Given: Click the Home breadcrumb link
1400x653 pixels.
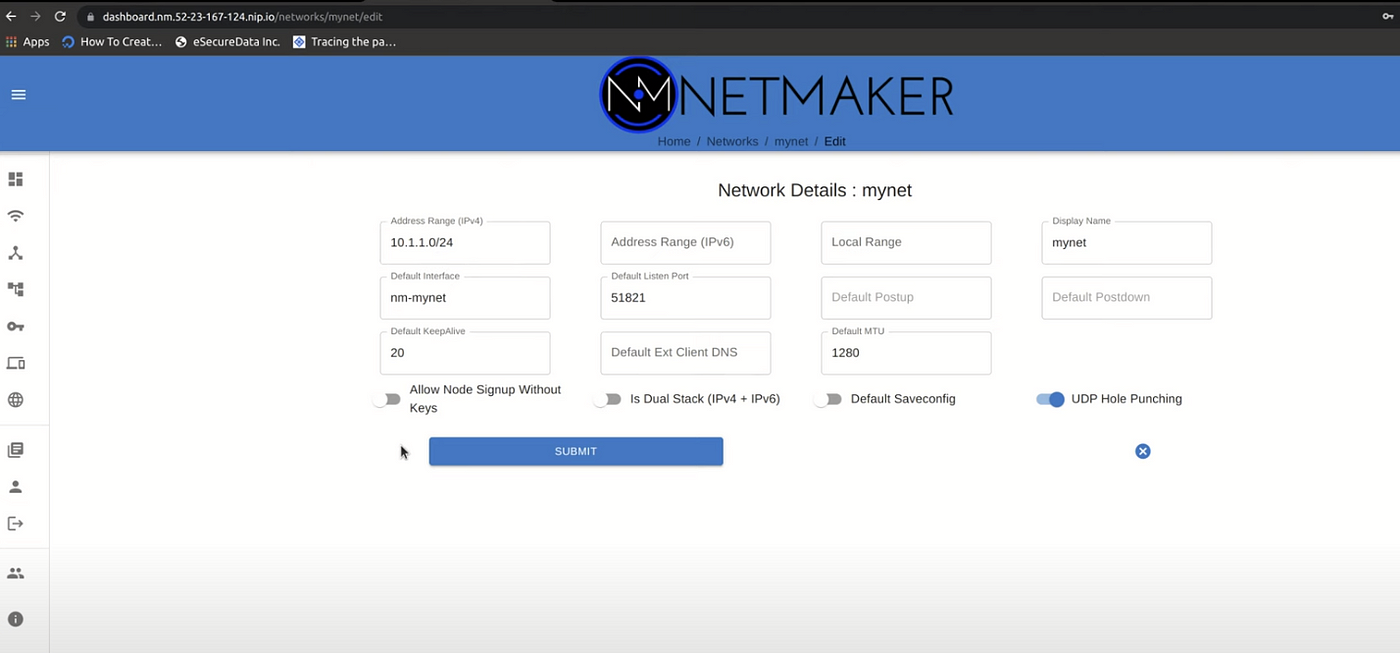Looking at the screenshot, I should (x=673, y=141).
